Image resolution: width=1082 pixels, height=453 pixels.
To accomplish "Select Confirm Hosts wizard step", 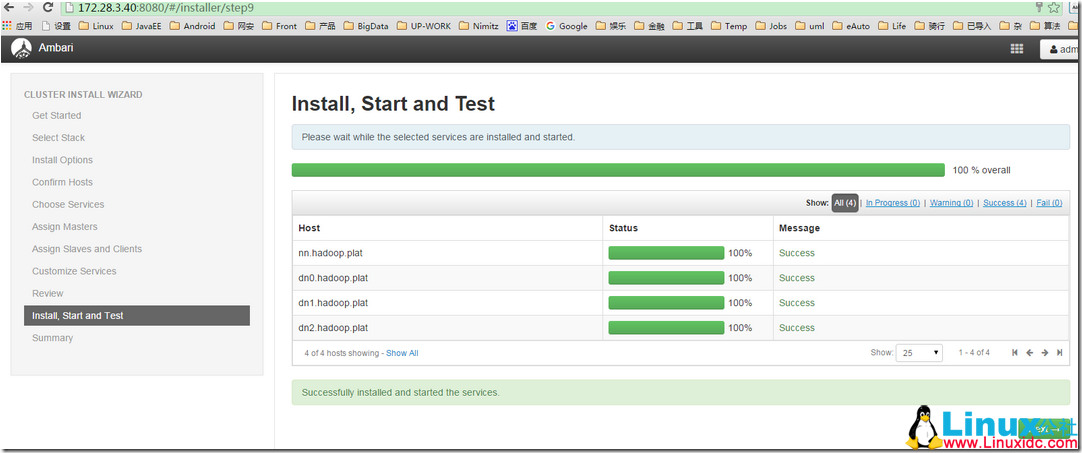I will pos(62,182).
